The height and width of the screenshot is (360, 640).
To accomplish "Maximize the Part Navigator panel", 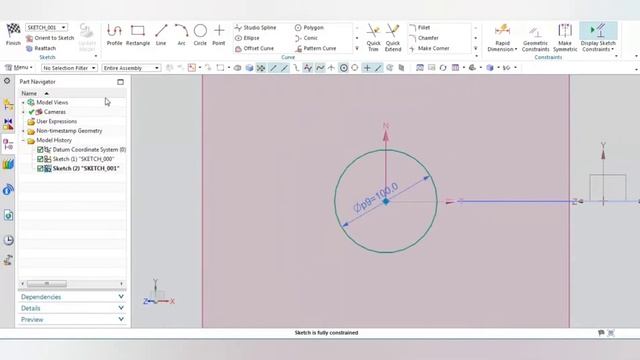I will click(x=120, y=82).
